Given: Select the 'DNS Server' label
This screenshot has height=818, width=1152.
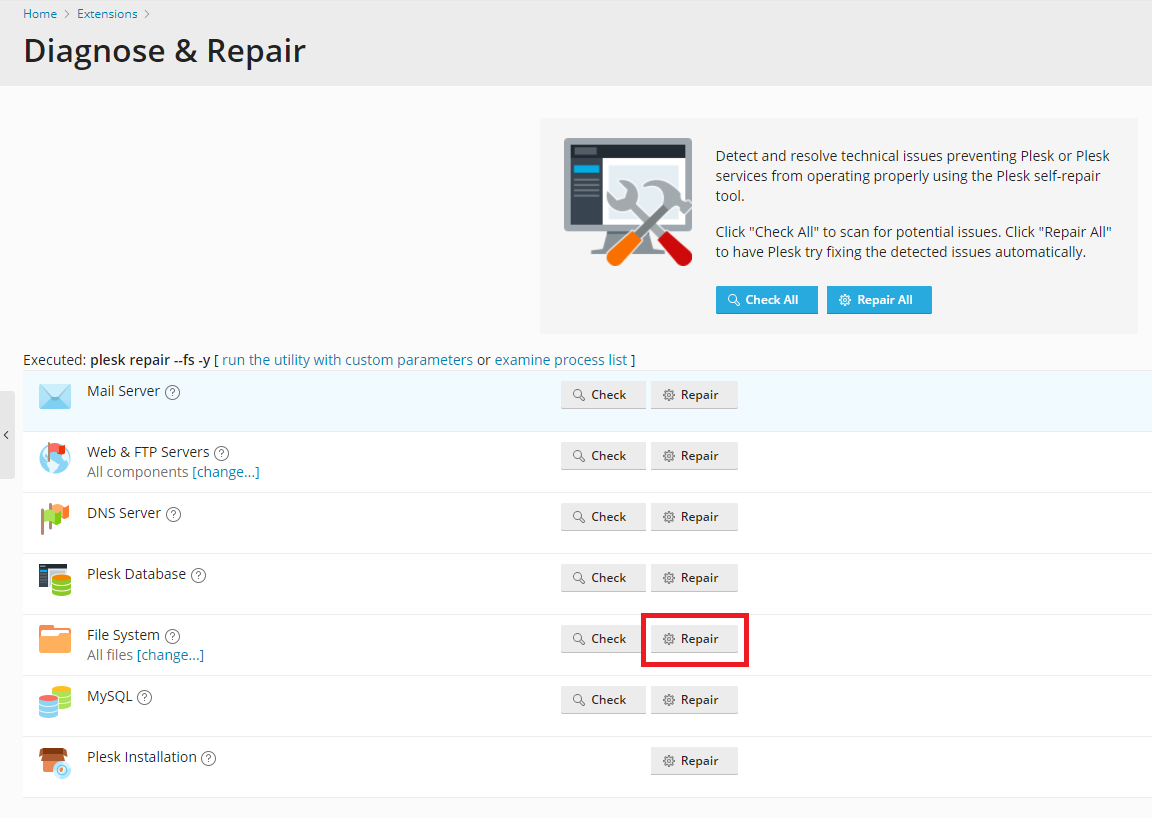Looking at the screenshot, I should [124, 513].
